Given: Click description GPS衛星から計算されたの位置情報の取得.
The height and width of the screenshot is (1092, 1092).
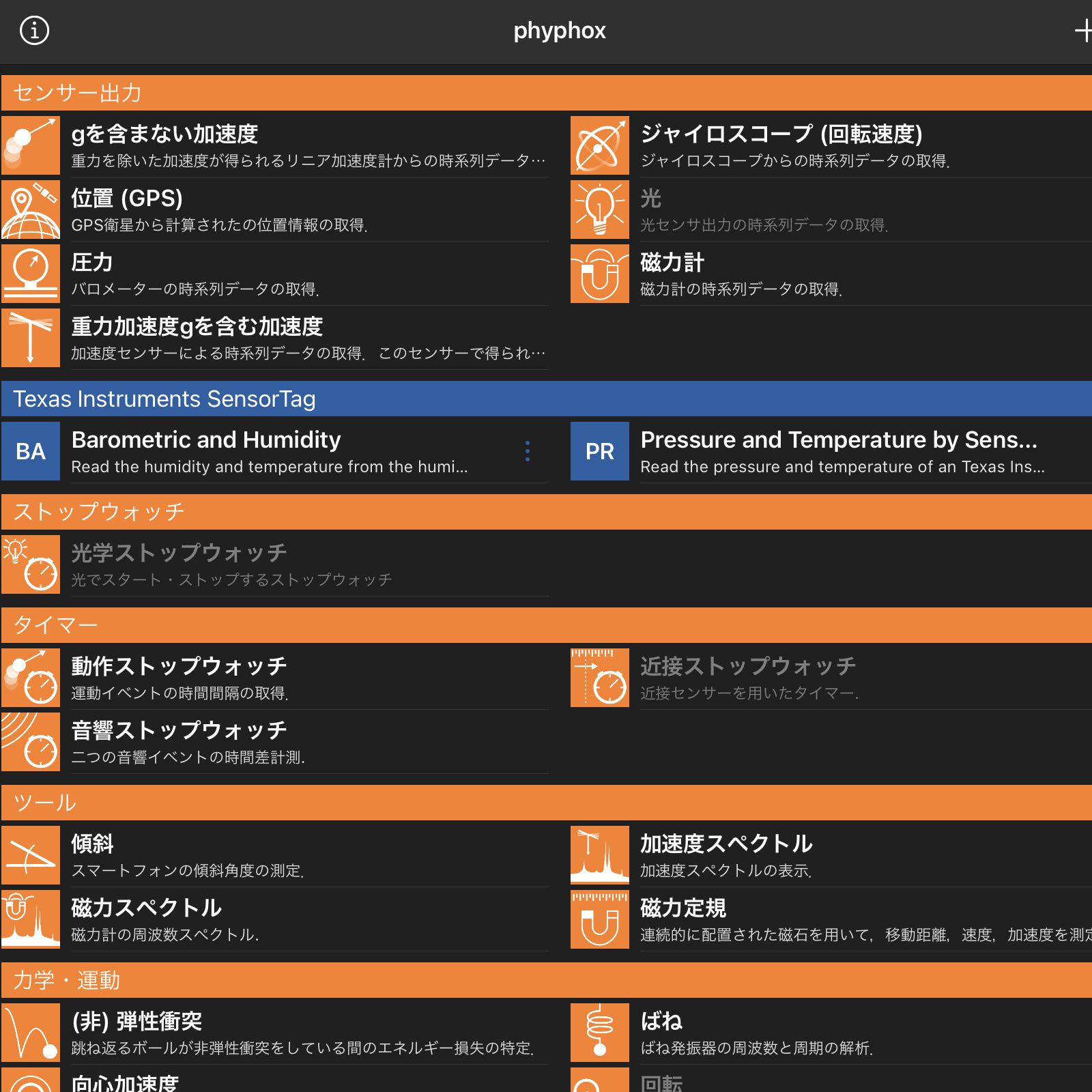Looking at the screenshot, I should pos(220,225).
